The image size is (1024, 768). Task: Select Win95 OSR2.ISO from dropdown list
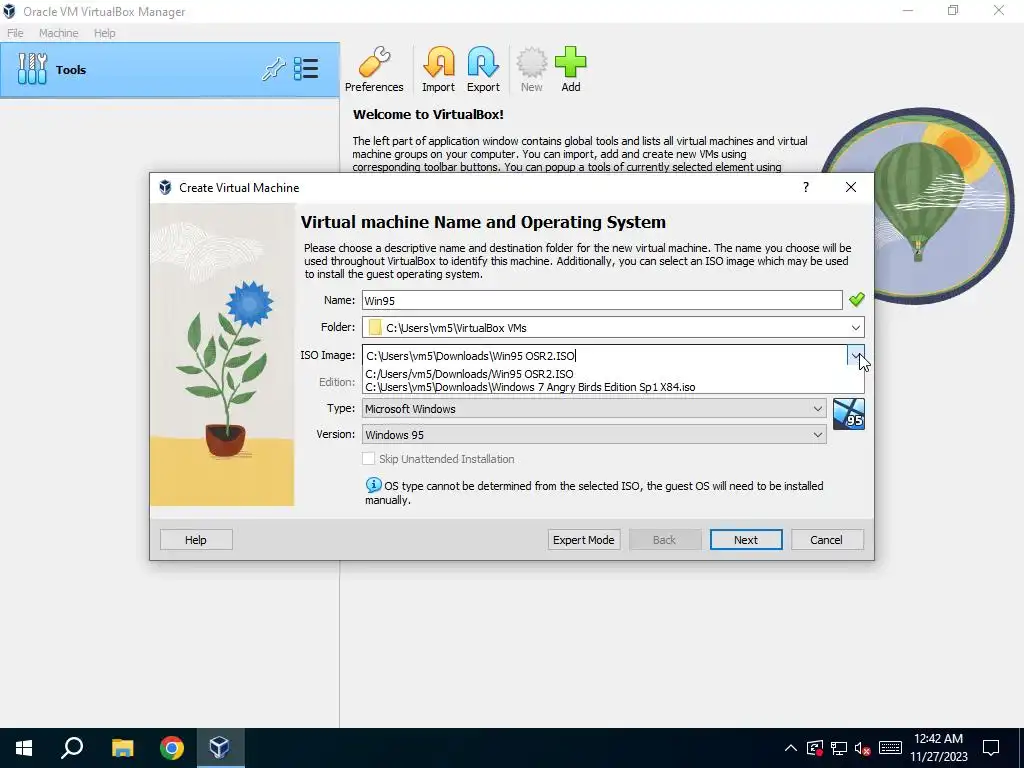point(470,374)
